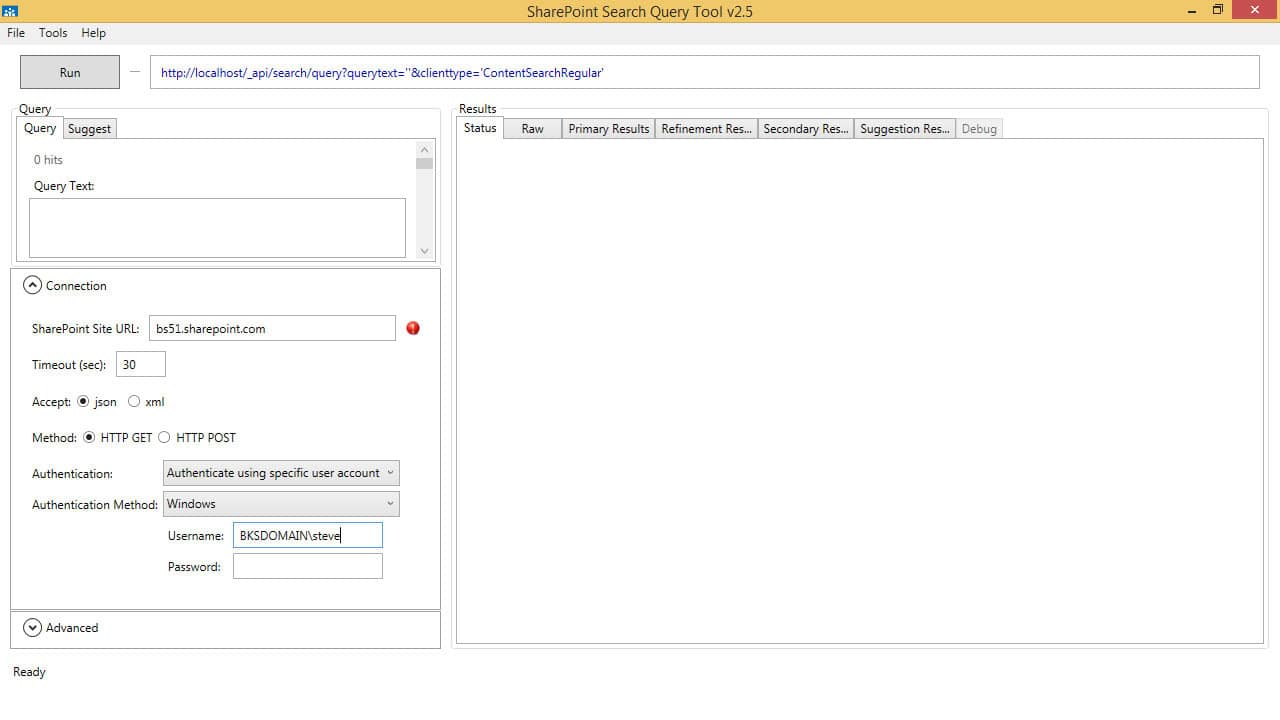Click the Query panel scroll down arrow
The width and height of the screenshot is (1280, 720).
coord(425,251)
